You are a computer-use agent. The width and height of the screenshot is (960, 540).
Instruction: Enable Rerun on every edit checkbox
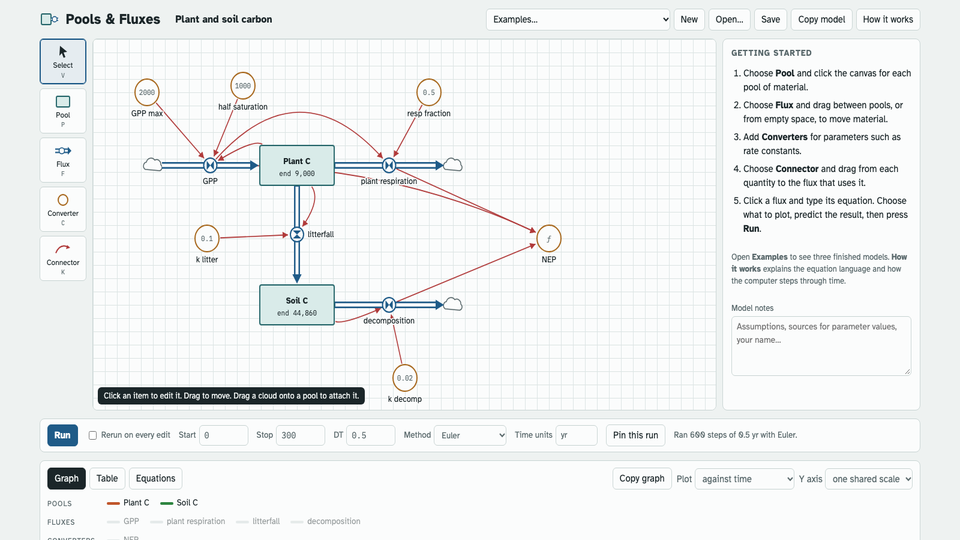point(92,435)
